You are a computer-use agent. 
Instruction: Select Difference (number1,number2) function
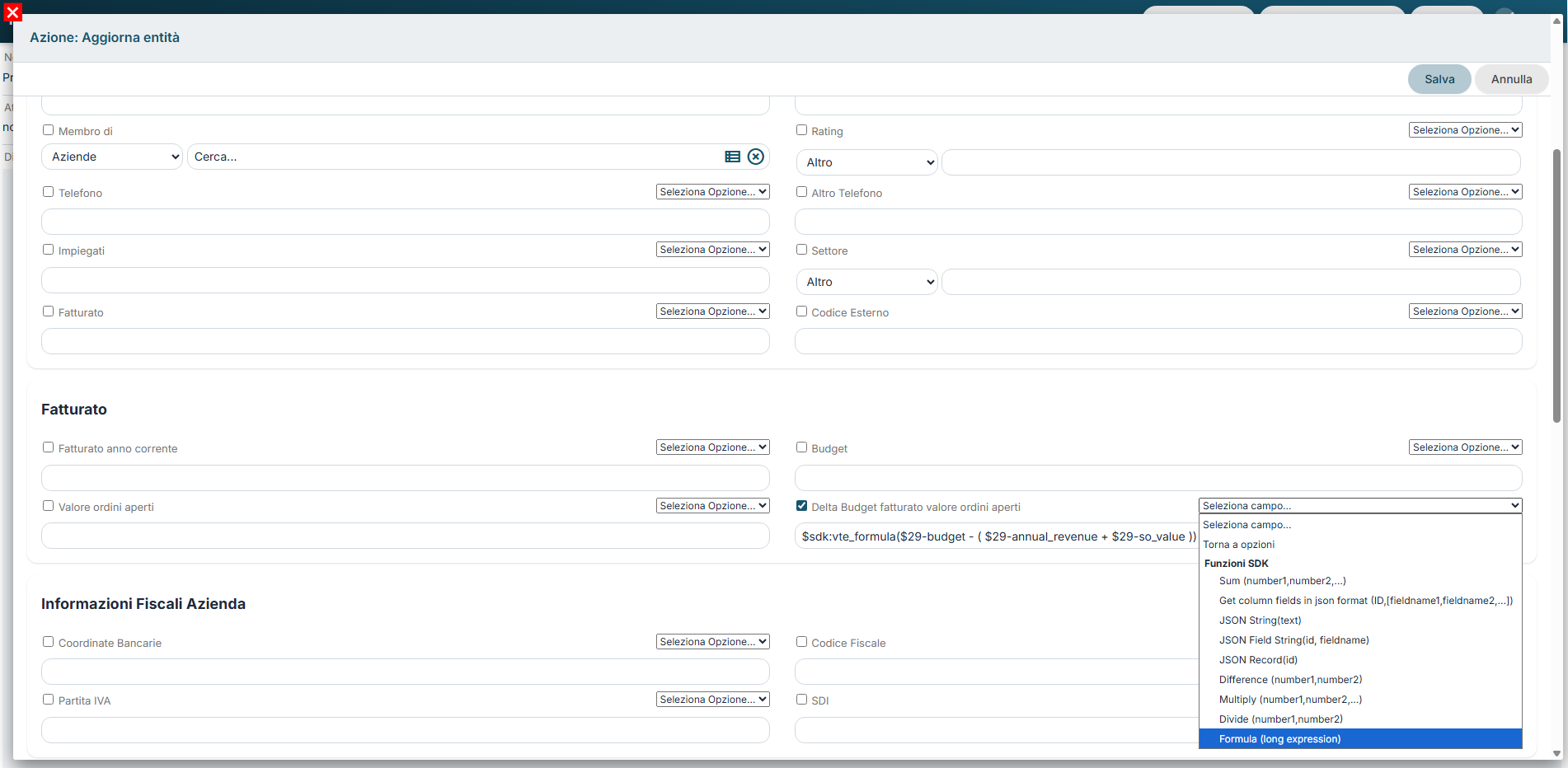point(1360,680)
